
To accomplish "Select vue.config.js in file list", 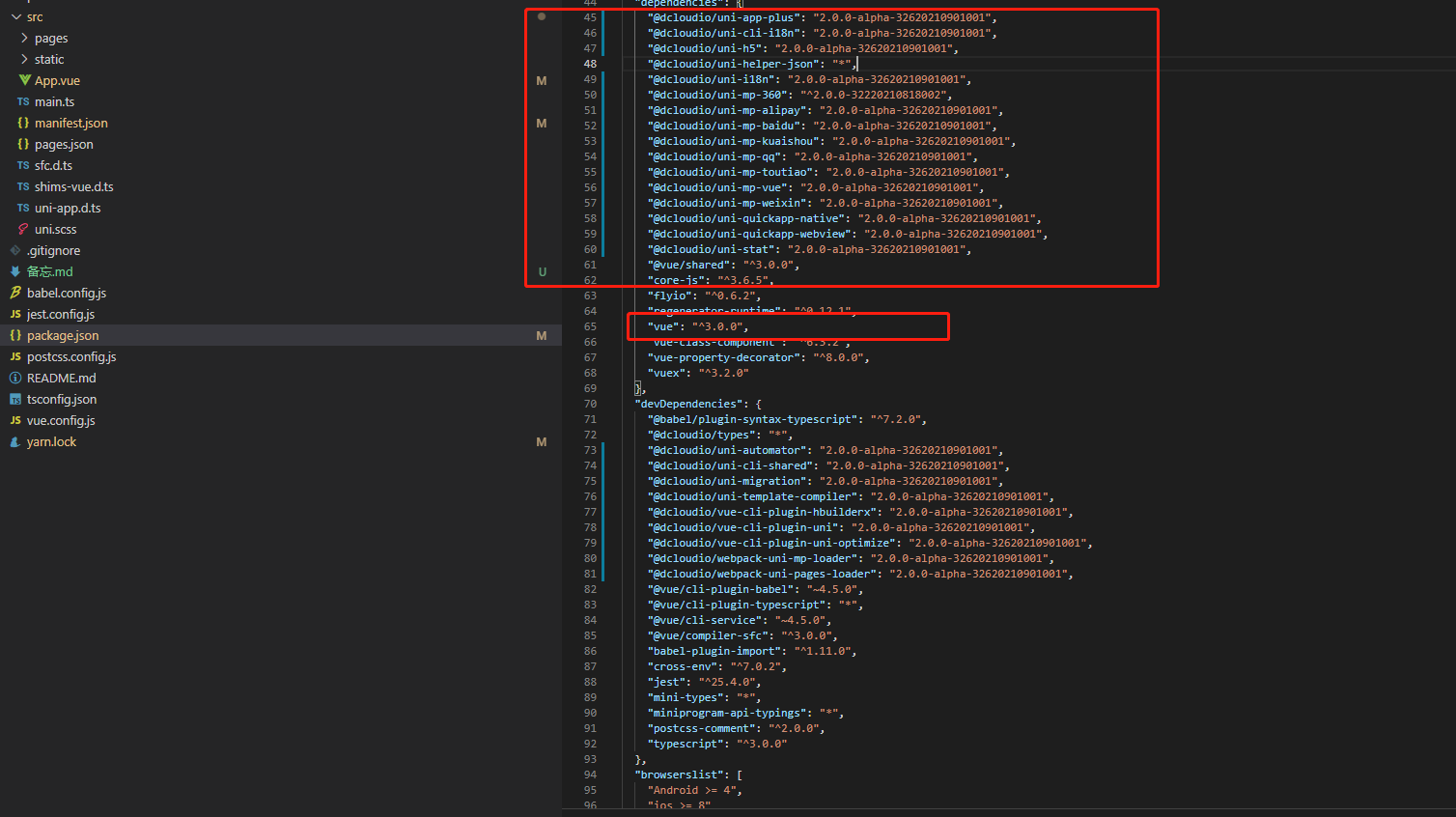I will pyautogui.click(x=61, y=420).
